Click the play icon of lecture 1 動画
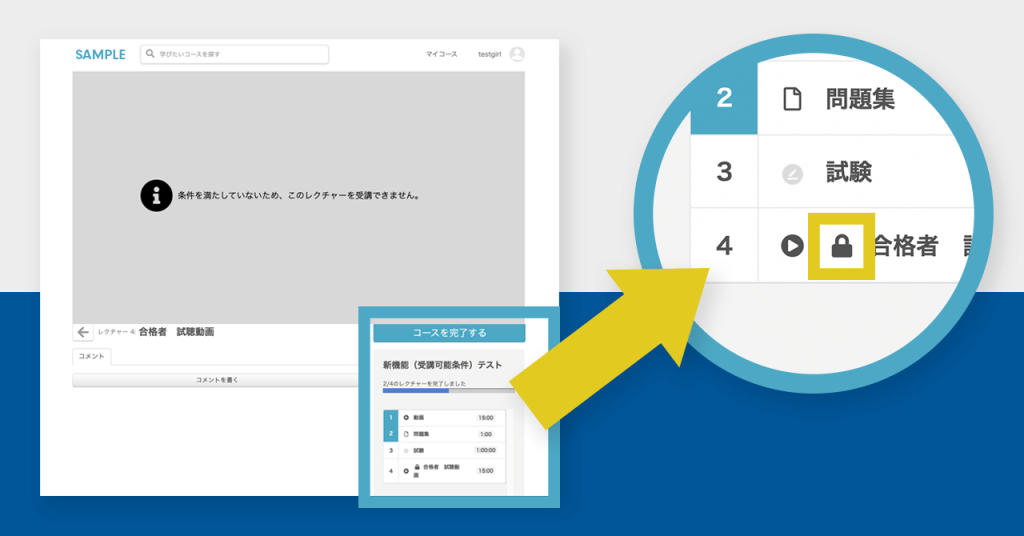This screenshot has height=536, width=1024. [x=406, y=417]
